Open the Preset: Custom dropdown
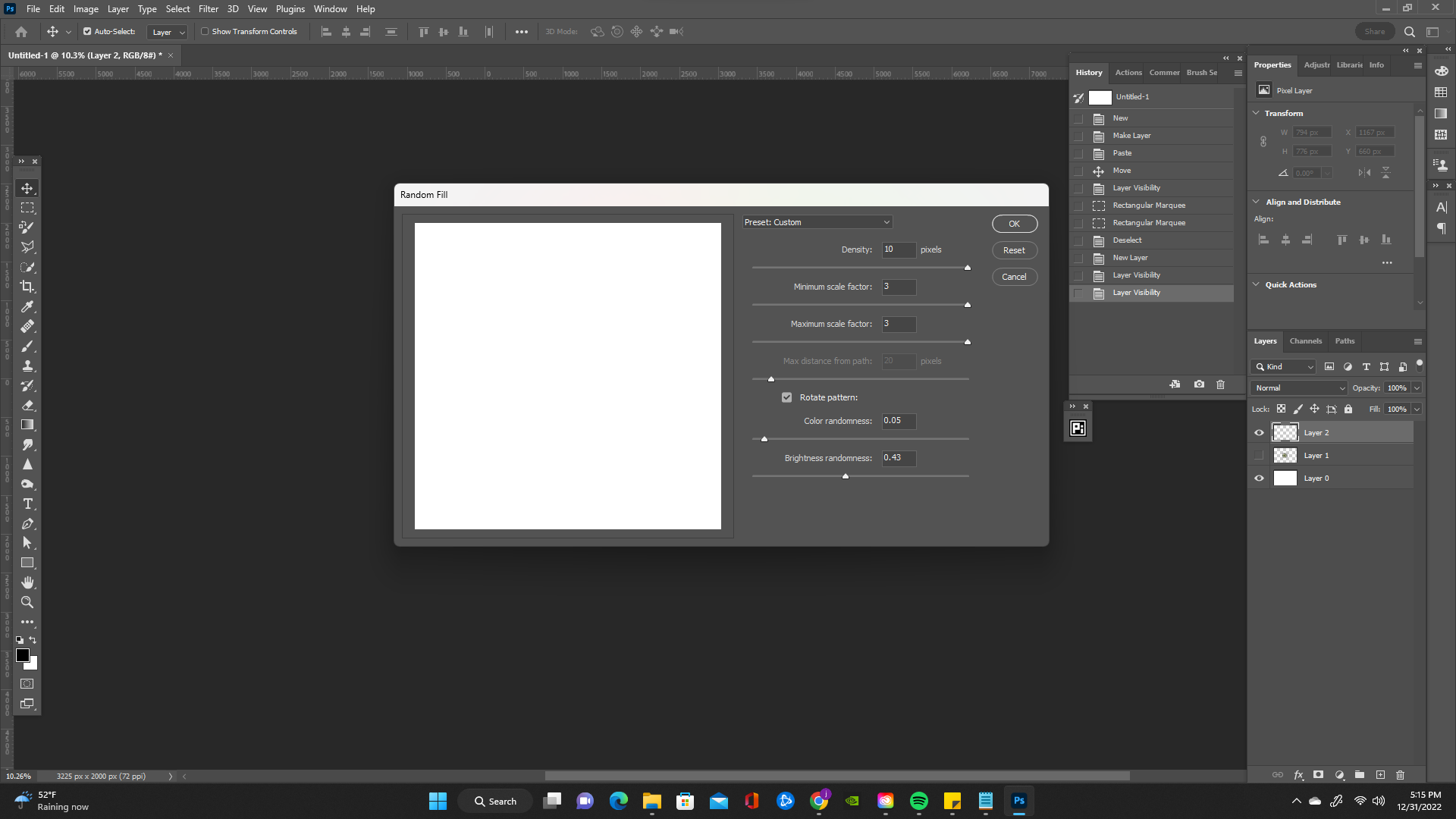Screen dimensions: 1456x819 [817, 221]
